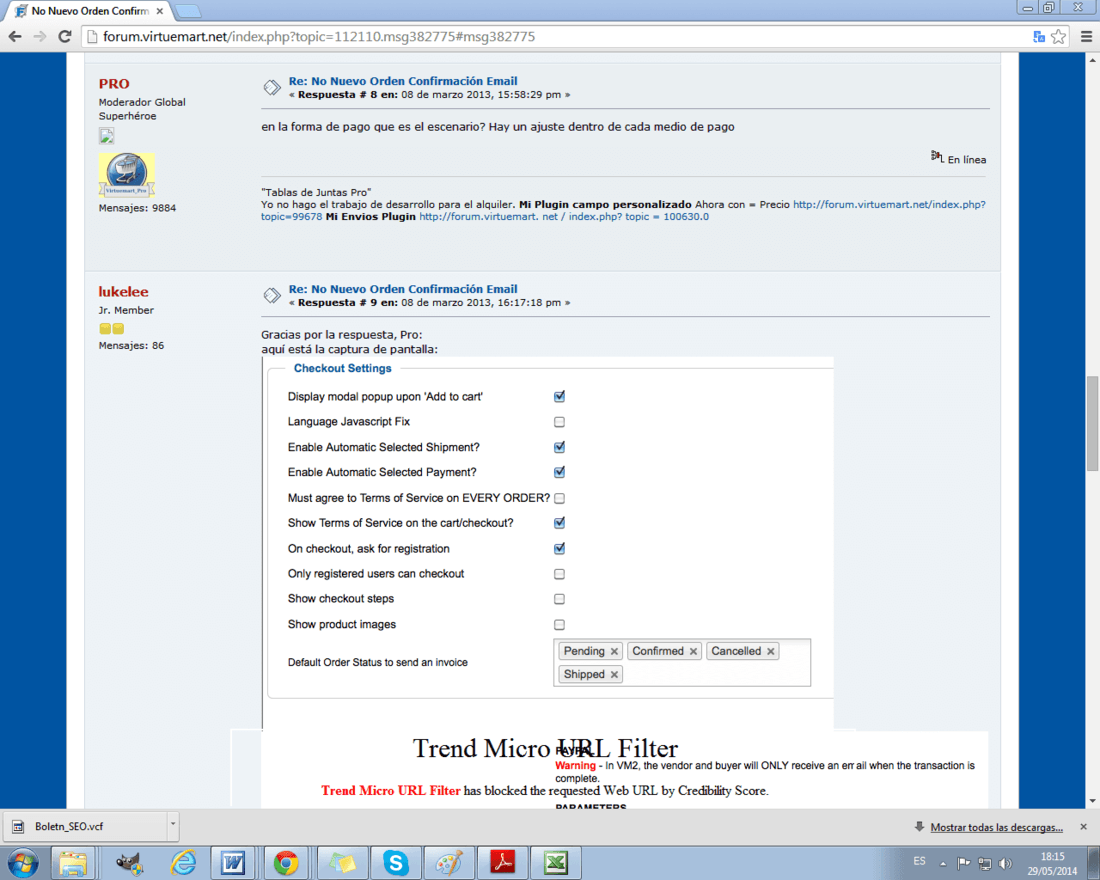This screenshot has width=1100, height=880.
Task: Toggle the Language Javascript Fix checkbox
Action: tap(559, 422)
